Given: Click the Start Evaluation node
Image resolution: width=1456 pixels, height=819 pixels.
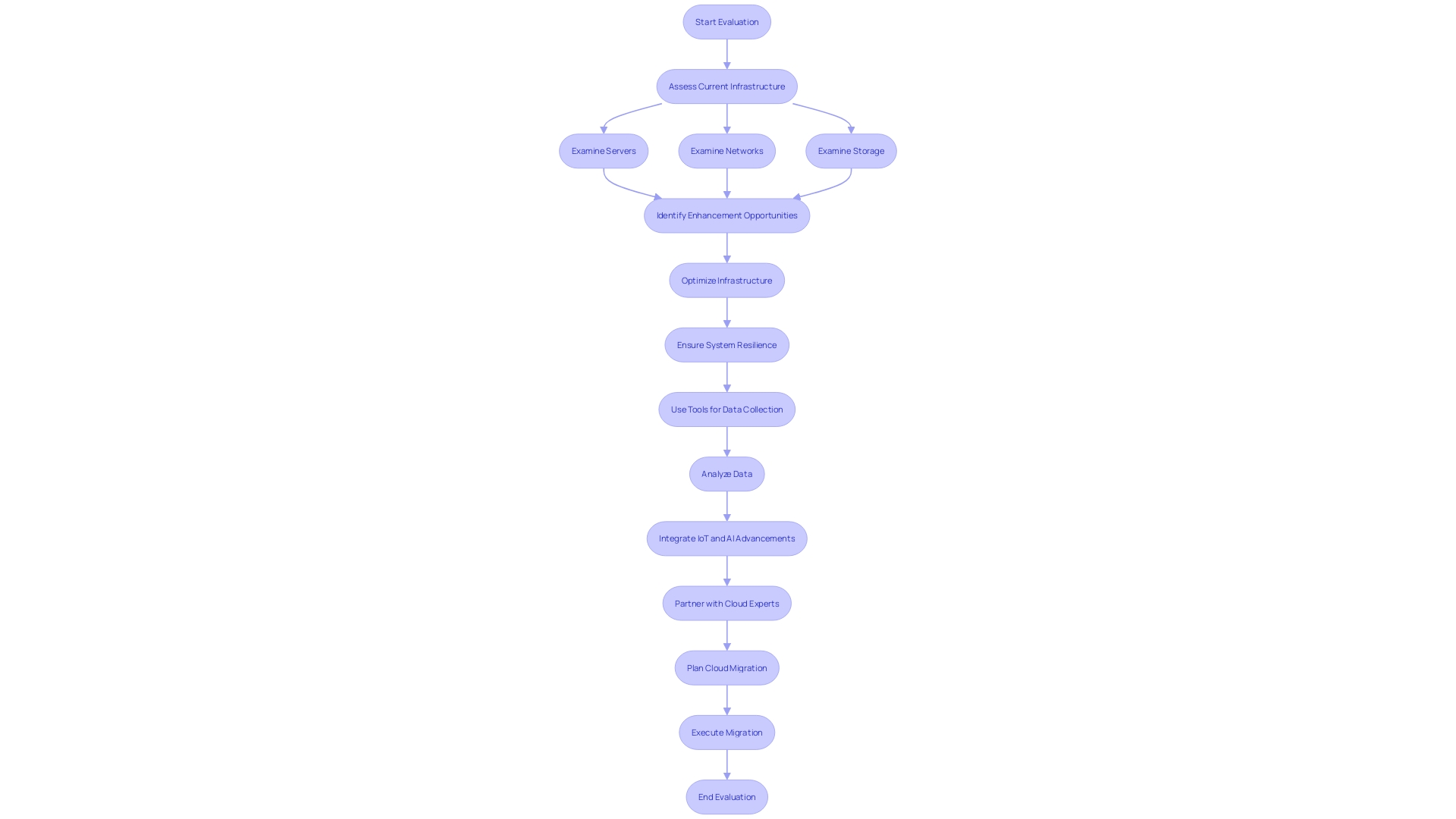Looking at the screenshot, I should (x=727, y=21).
